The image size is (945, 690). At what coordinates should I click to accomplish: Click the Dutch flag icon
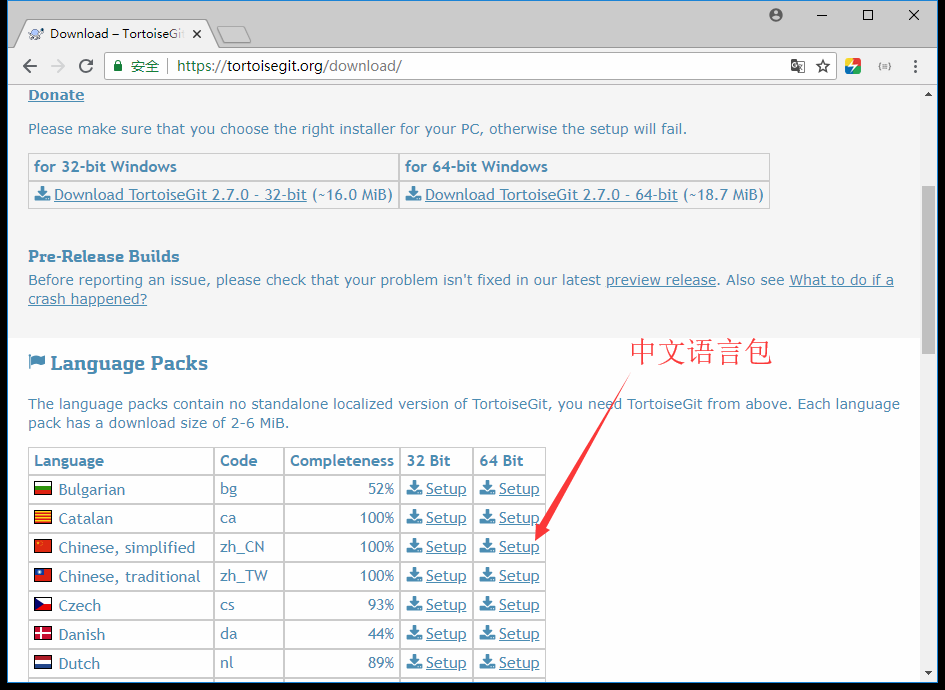(43, 661)
